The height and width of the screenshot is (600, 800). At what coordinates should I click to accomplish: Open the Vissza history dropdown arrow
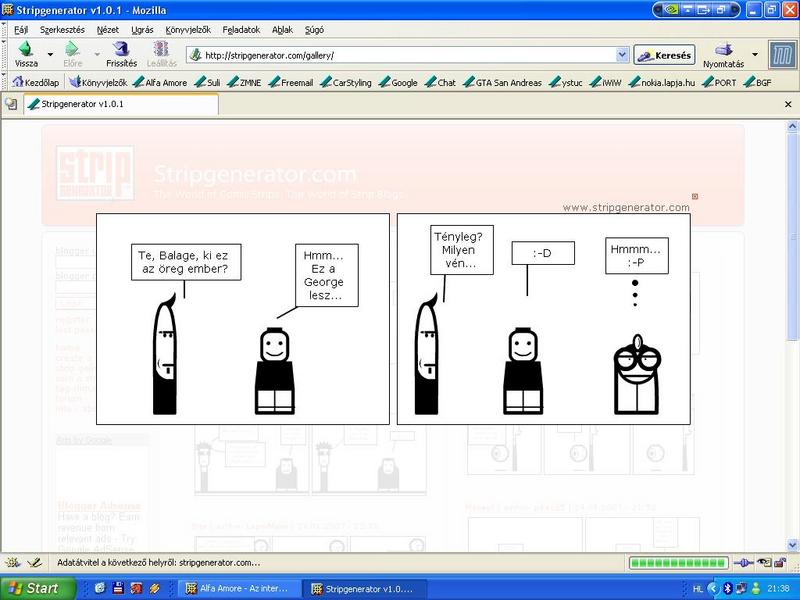pos(50,54)
